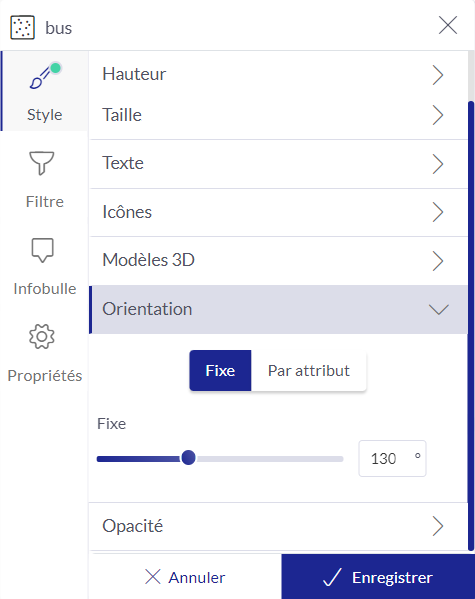Screen dimensions: 475x599
Task: Open the Filtre funnel icon
Action: click(x=42, y=163)
